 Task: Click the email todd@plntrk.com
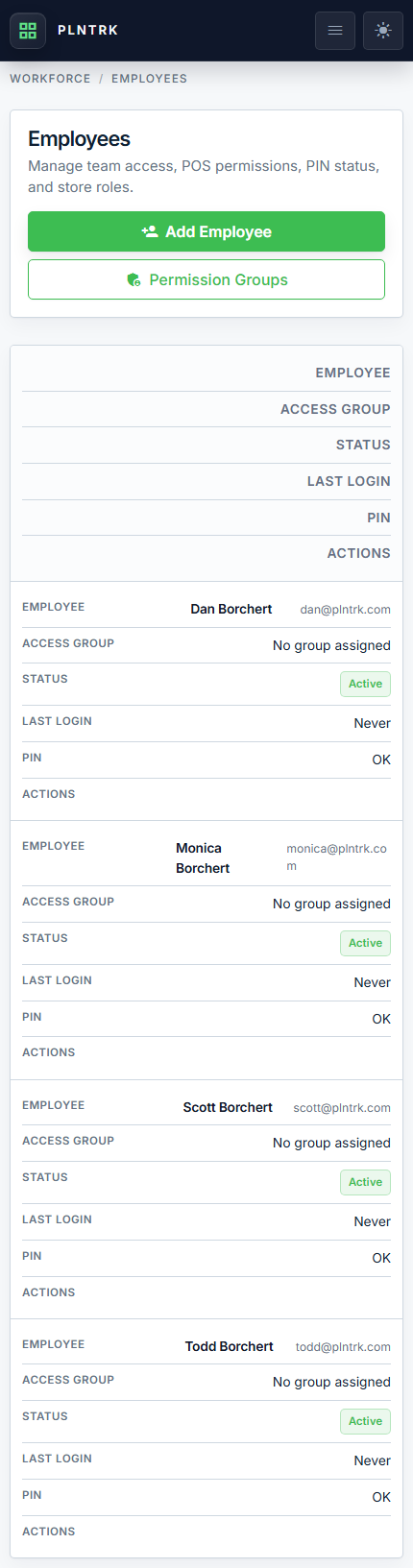click(343, 1347)
